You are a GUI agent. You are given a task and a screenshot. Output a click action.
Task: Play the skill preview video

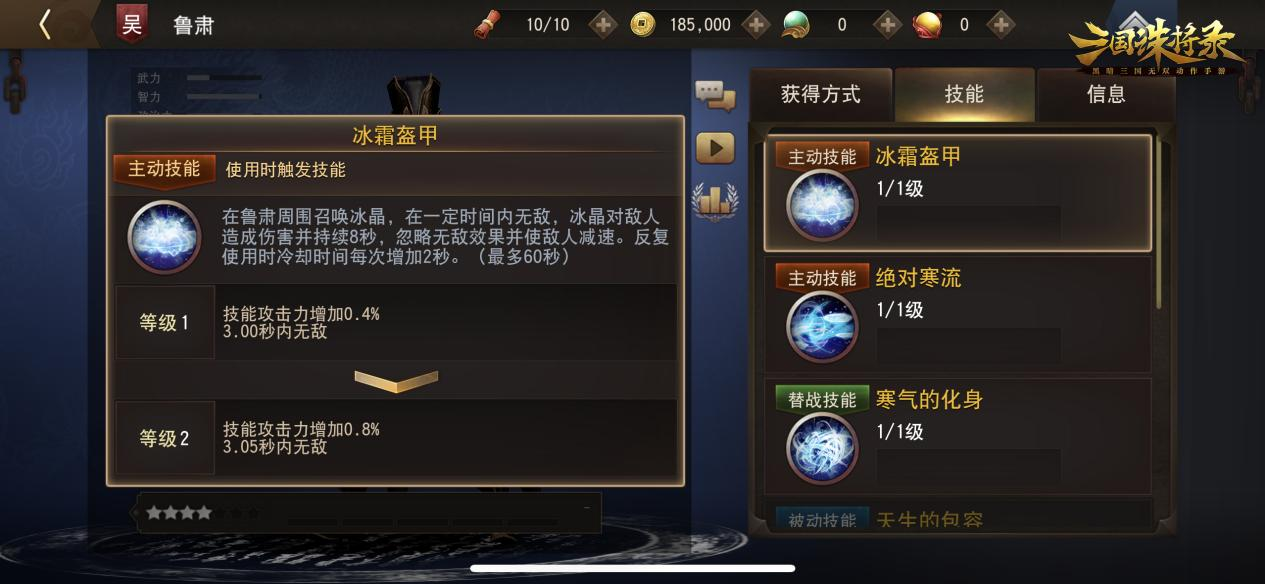click(x=715, y=148)
